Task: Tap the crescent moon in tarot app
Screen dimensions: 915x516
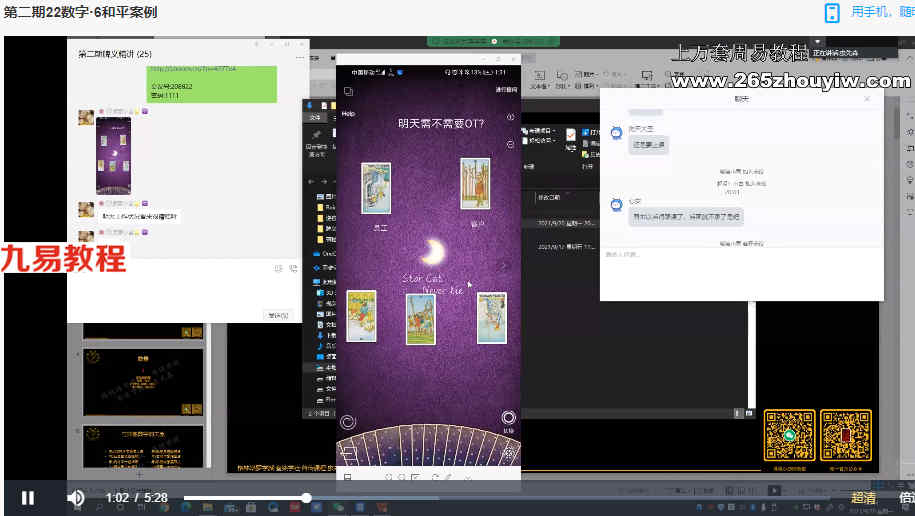Action: click(x=433, y=252)
